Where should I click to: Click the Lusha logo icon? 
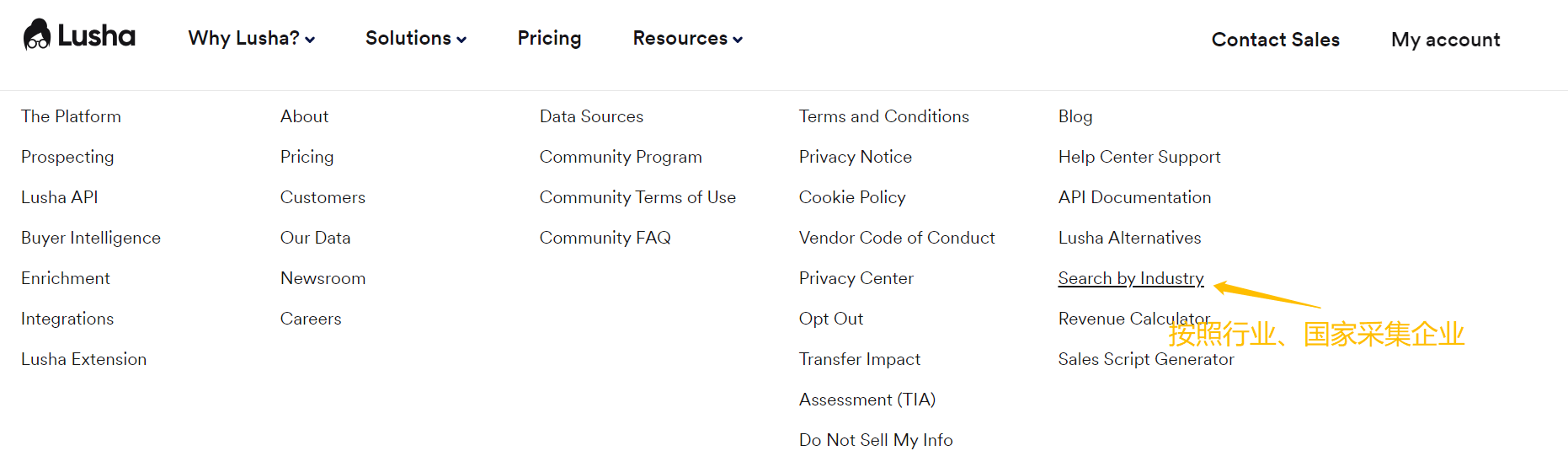tap(37, 35)
